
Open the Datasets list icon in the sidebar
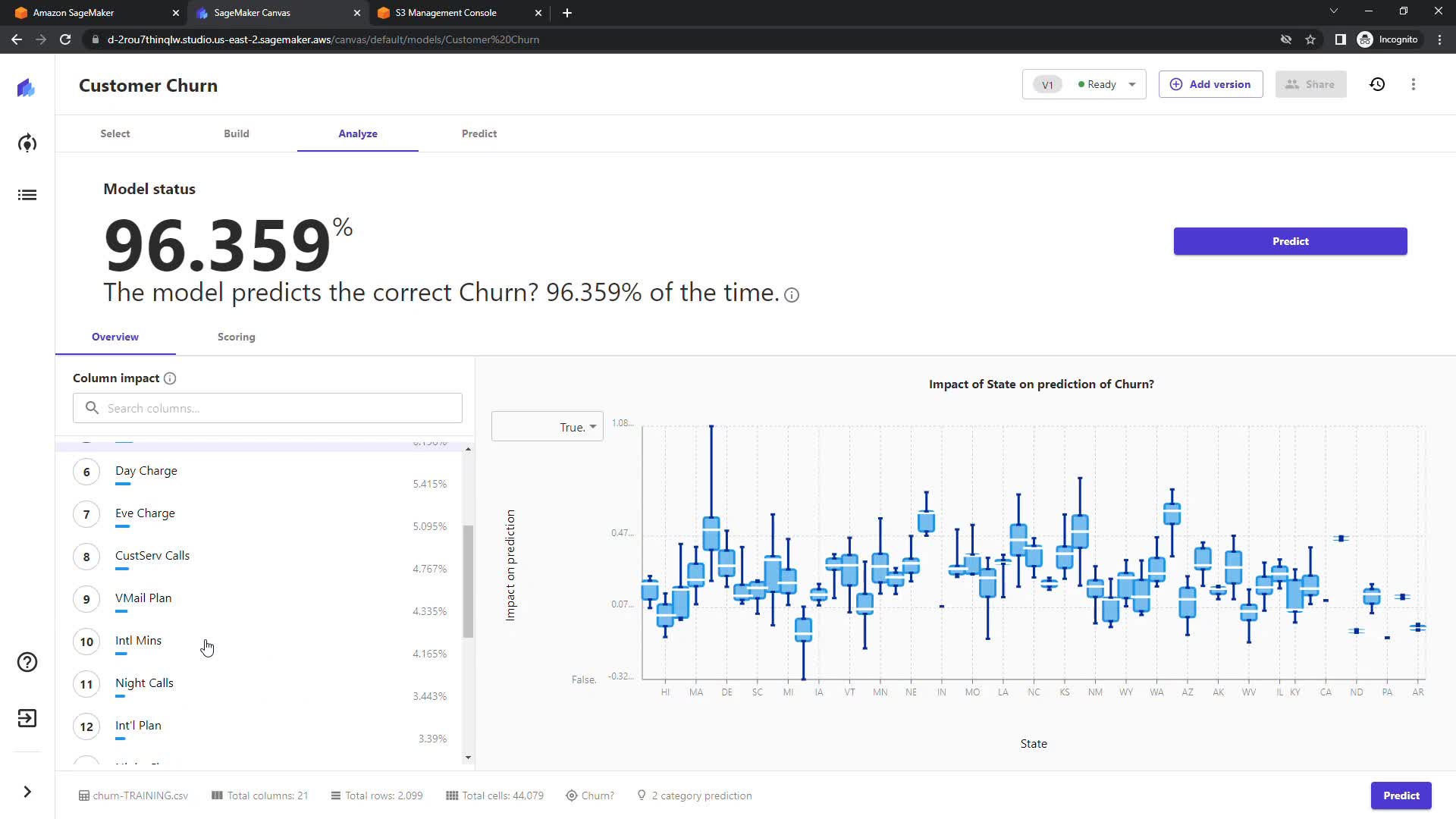27,195
